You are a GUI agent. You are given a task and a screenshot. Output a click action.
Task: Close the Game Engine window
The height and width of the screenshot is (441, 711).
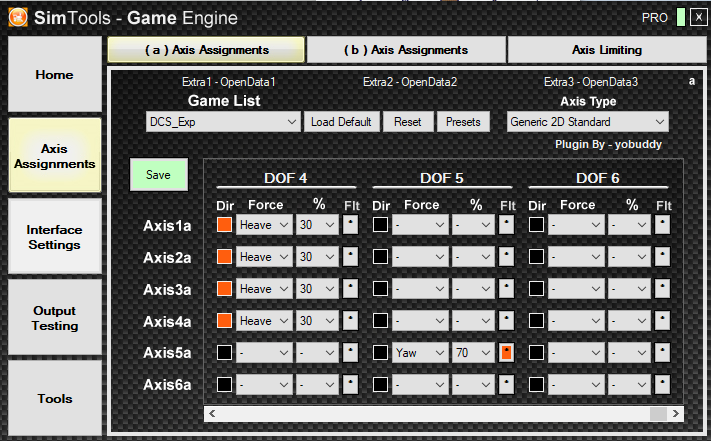698,18
